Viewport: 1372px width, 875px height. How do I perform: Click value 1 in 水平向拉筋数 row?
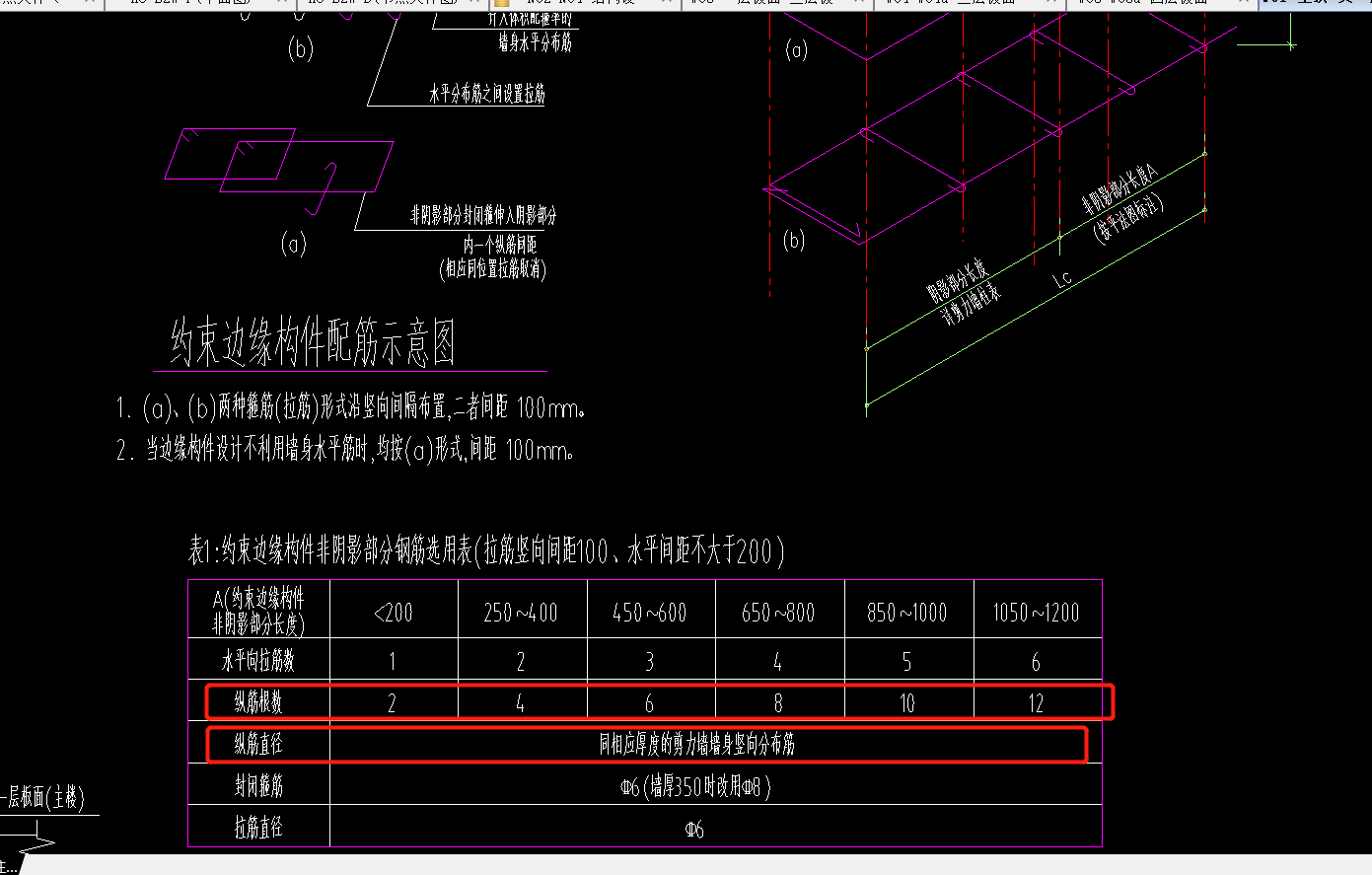point(393,661)
